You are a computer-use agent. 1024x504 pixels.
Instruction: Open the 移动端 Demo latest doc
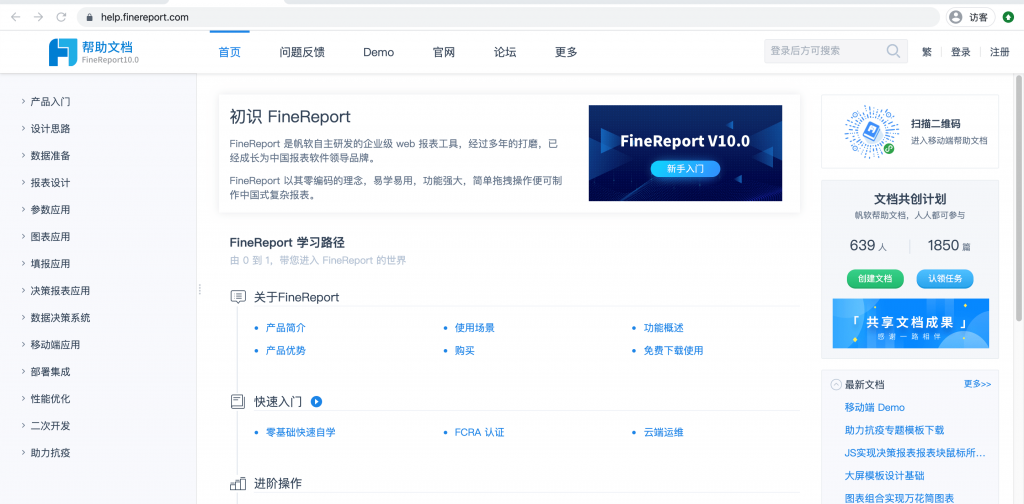tap(874, 407)
